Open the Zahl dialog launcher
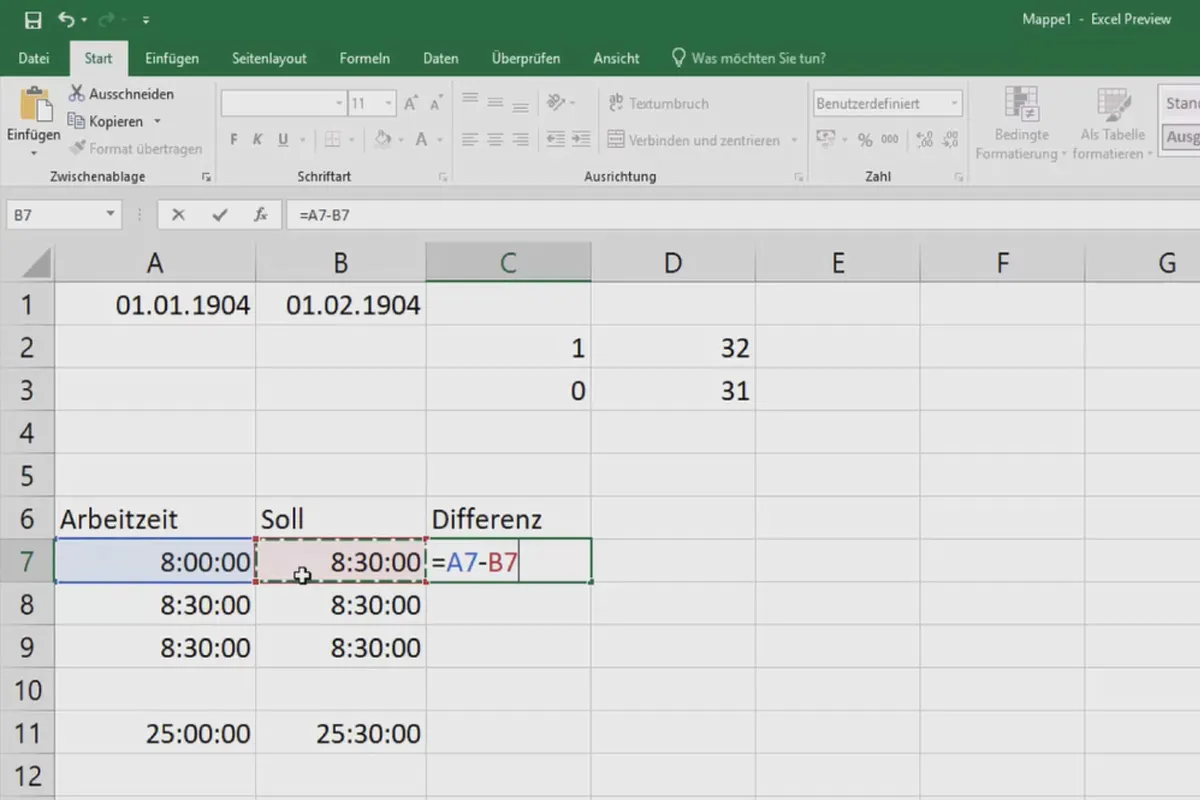The height and width of the screenshot is (800, 1200). [x=959, y=177]
